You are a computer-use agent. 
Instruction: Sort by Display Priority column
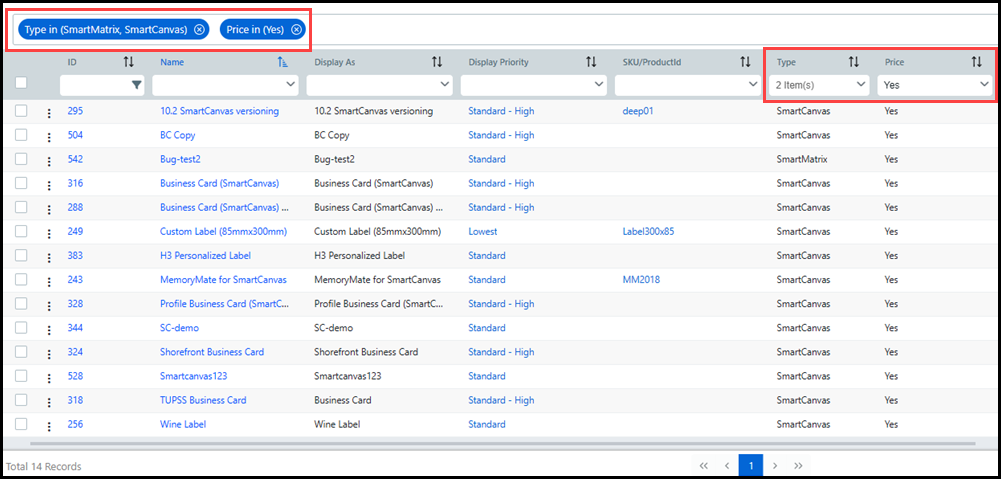coord(591,62)
